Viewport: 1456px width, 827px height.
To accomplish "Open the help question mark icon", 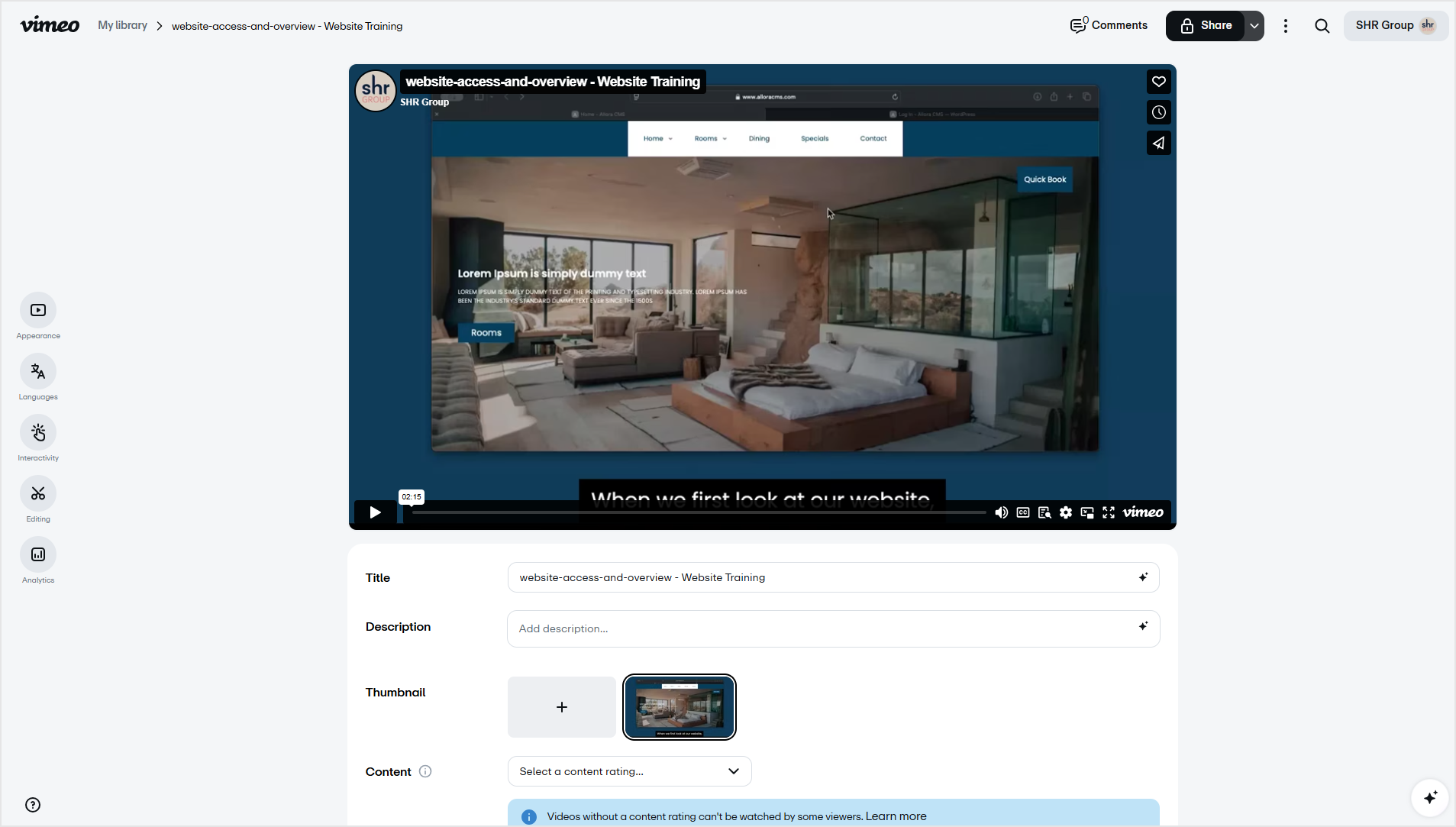I will (33, 805).
